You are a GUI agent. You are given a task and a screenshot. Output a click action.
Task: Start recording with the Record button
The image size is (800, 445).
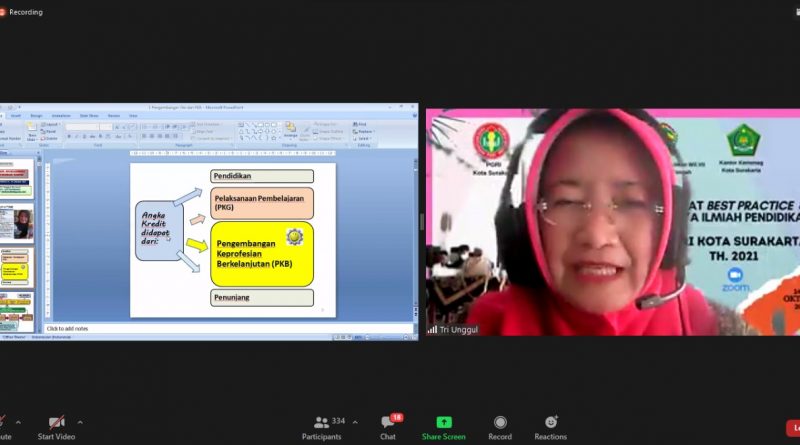click(500, 427)
